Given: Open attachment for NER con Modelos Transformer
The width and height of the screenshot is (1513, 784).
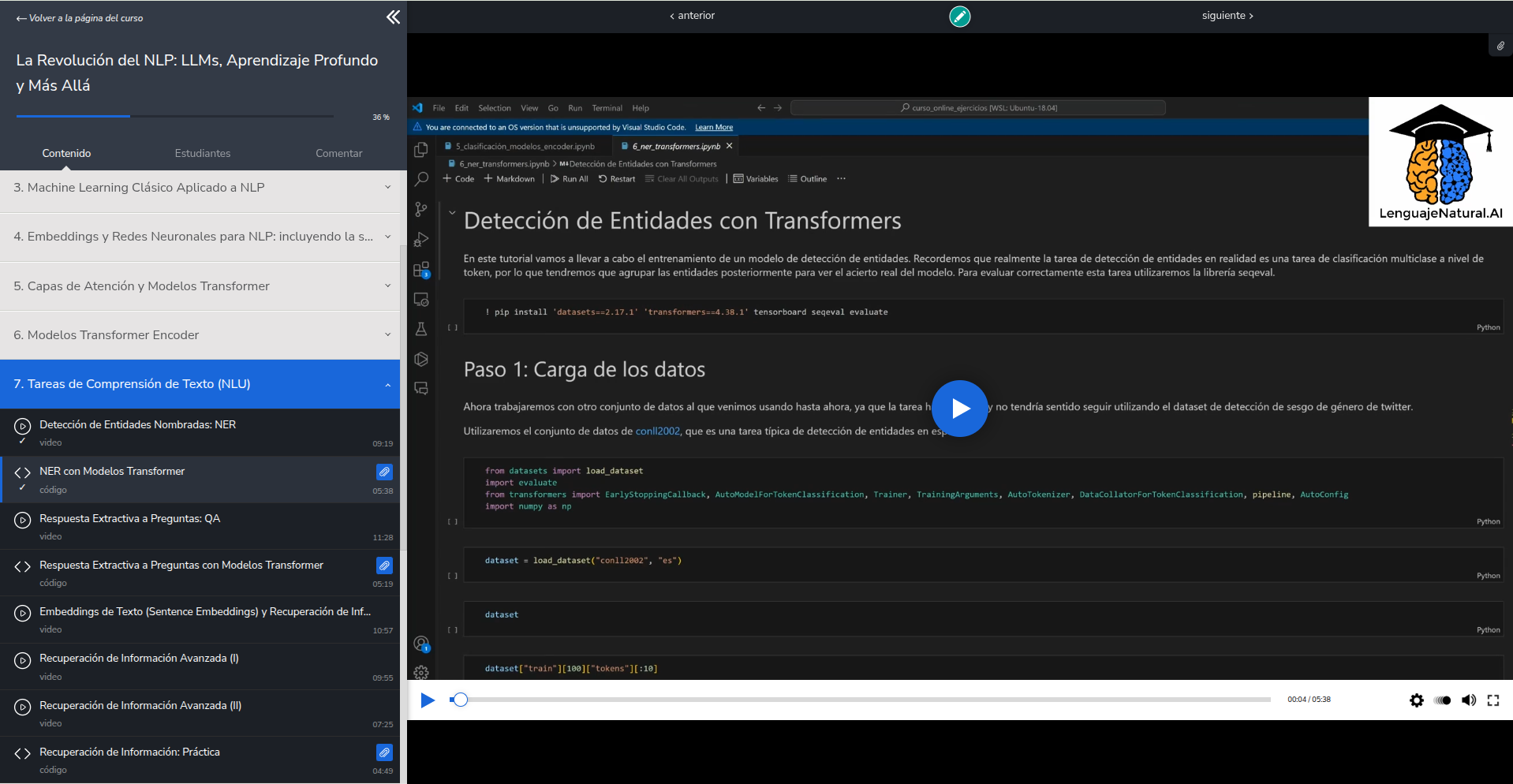Looking at the screenshot, I should point(384,472).
